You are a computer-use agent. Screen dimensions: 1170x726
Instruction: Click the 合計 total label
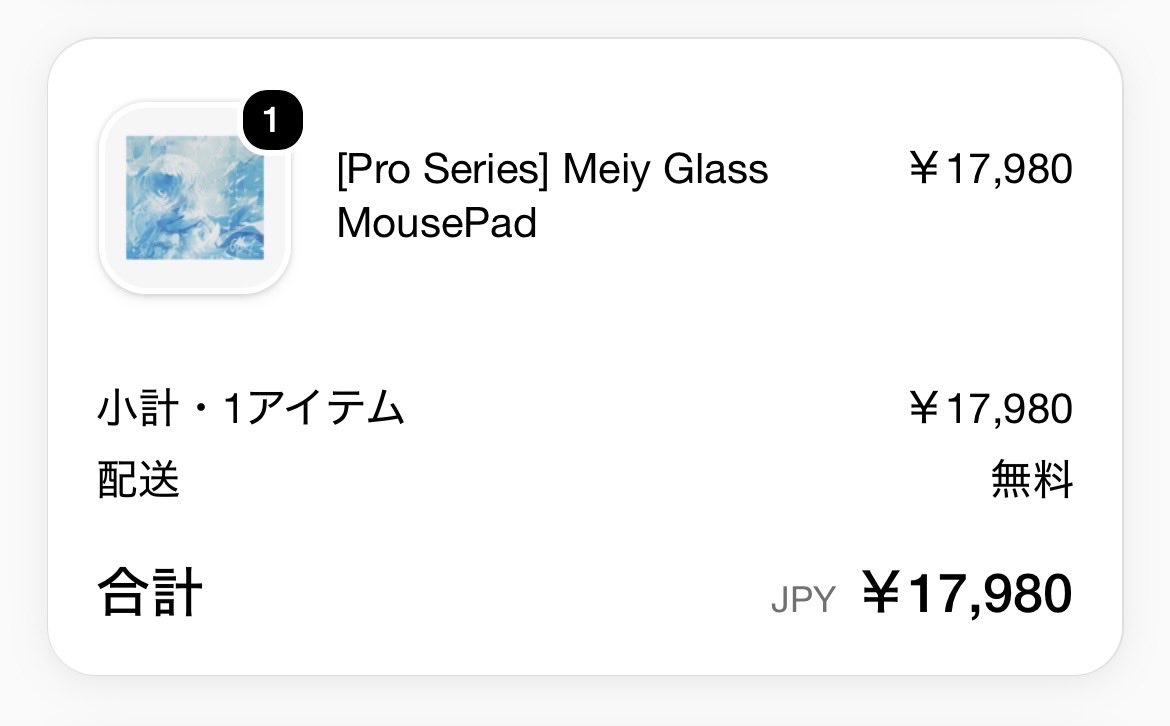pos(150,592)
